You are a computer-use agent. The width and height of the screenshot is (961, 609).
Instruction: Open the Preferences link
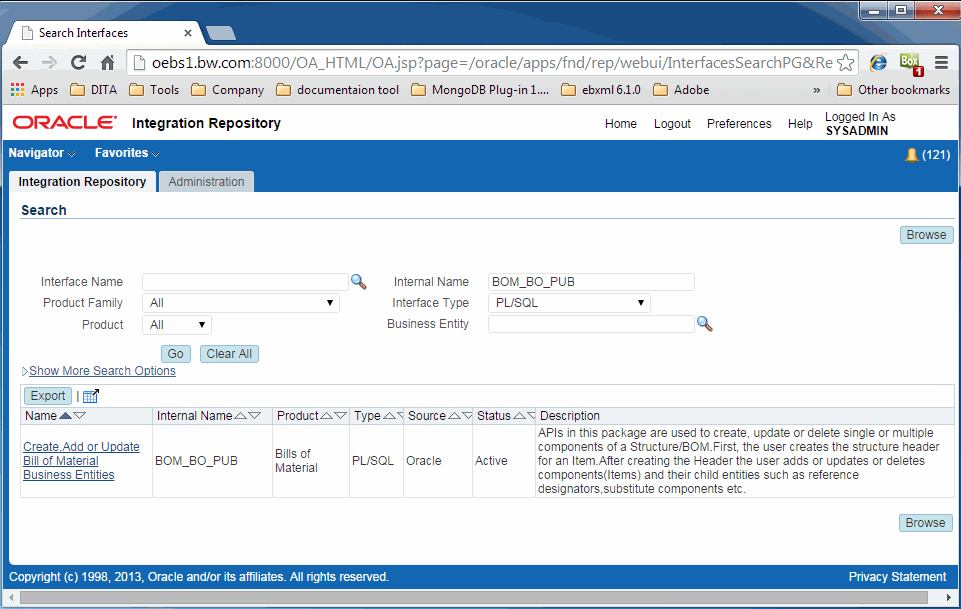tap(739, 124)
